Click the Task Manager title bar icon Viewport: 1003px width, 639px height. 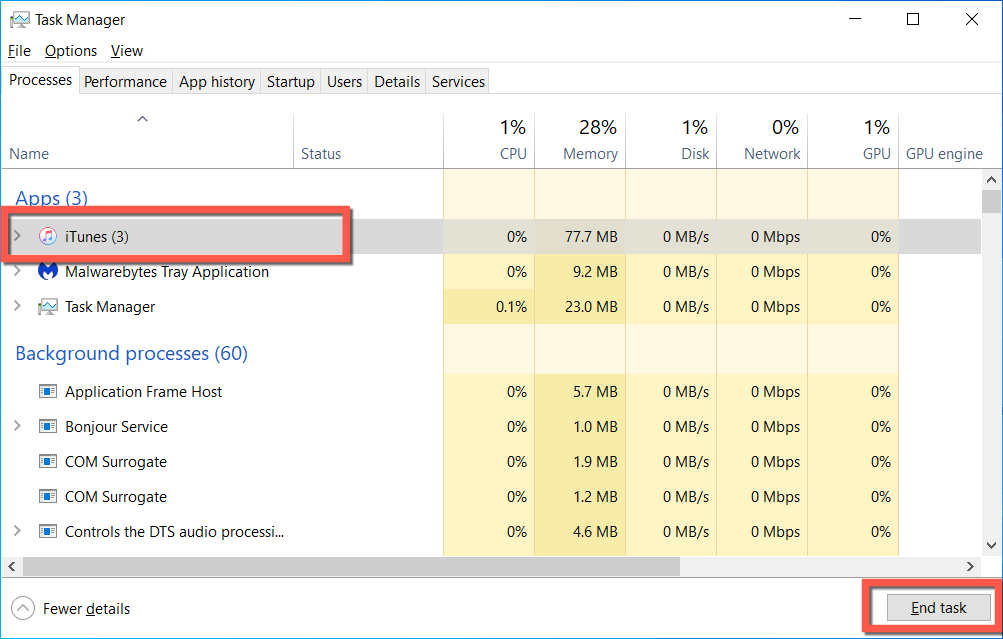(x=19, y=19)
